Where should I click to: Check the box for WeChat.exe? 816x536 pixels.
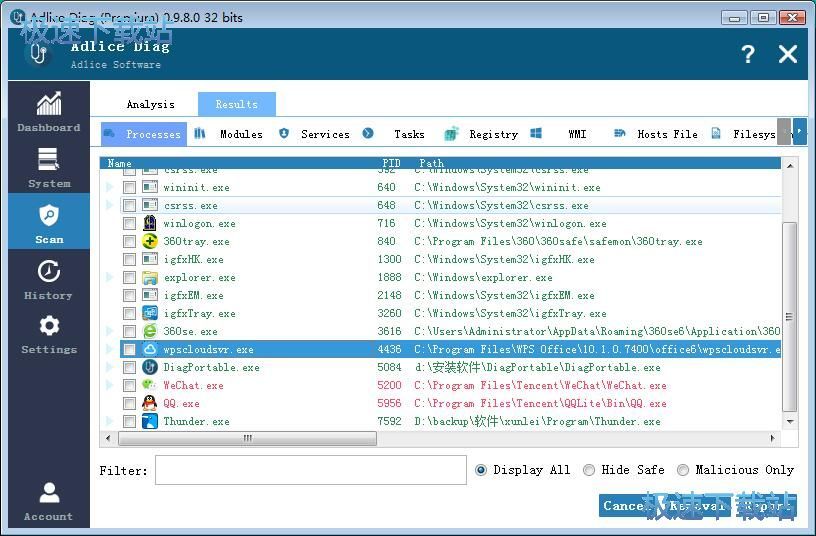(x=129, y=386)
